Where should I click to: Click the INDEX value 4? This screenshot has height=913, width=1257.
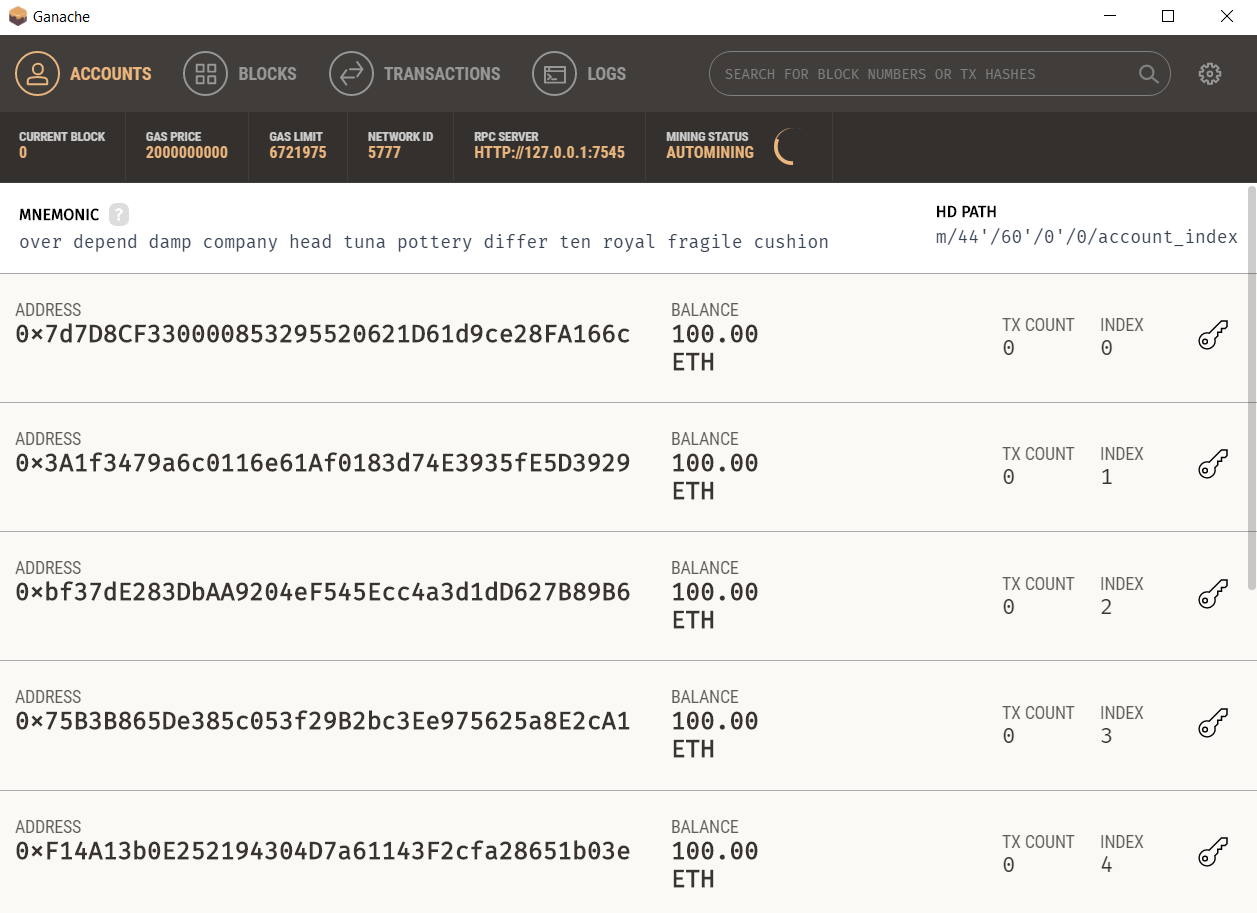point(1106,866)
